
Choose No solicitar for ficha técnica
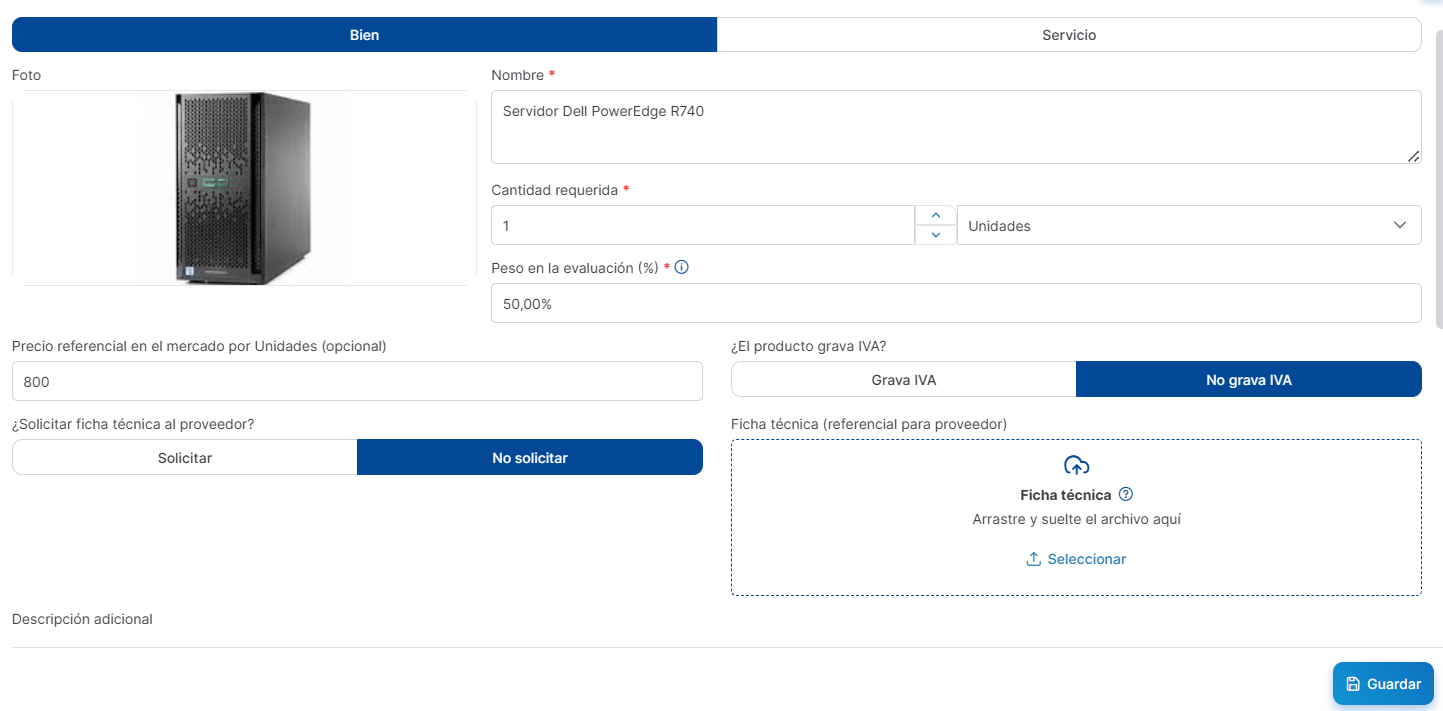tap(529, 458)
